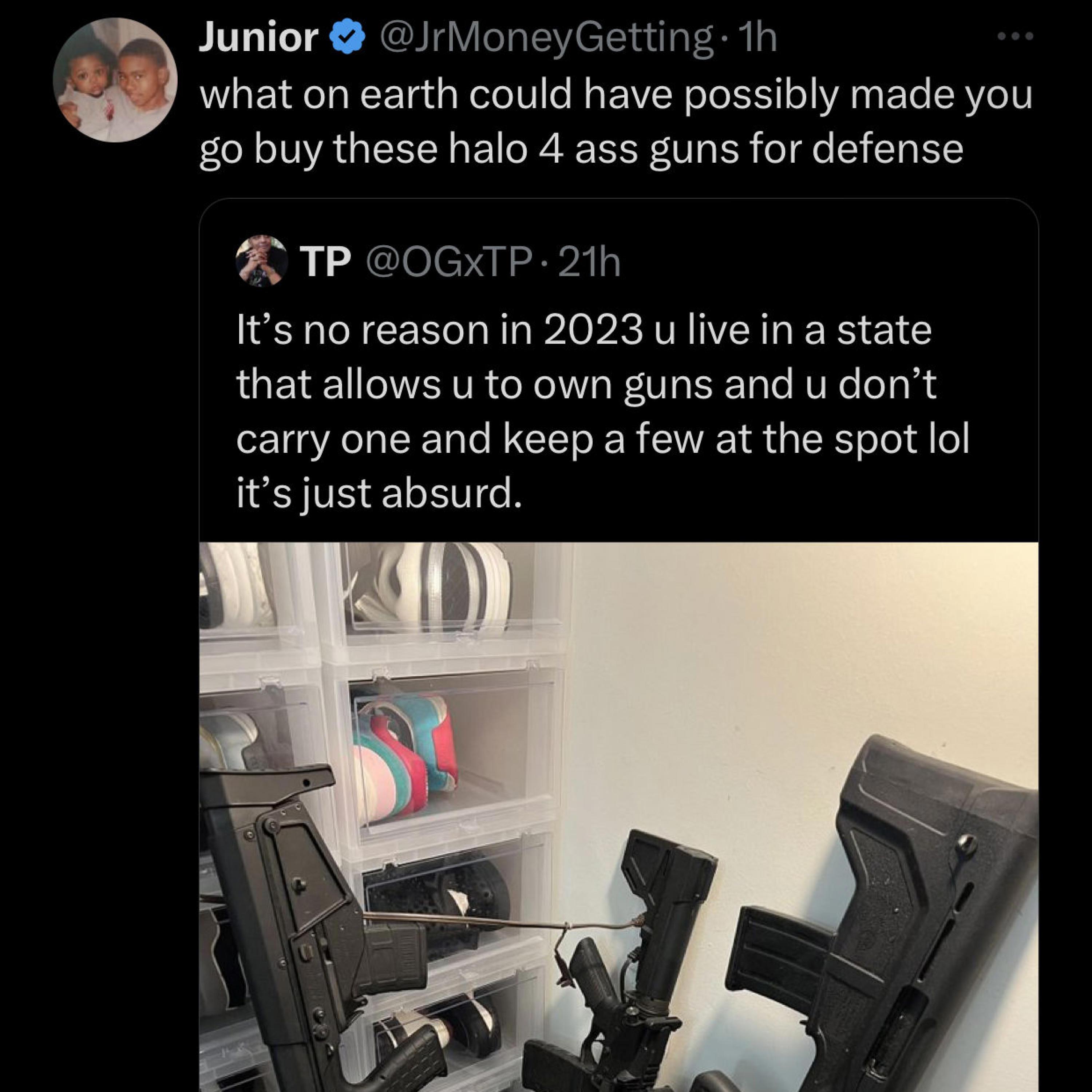Image resolution: width=1092 pixels, height=1092 pixels.
Task: Click the Junior display name
Action: pyautogui.click(x=259, y=38)
